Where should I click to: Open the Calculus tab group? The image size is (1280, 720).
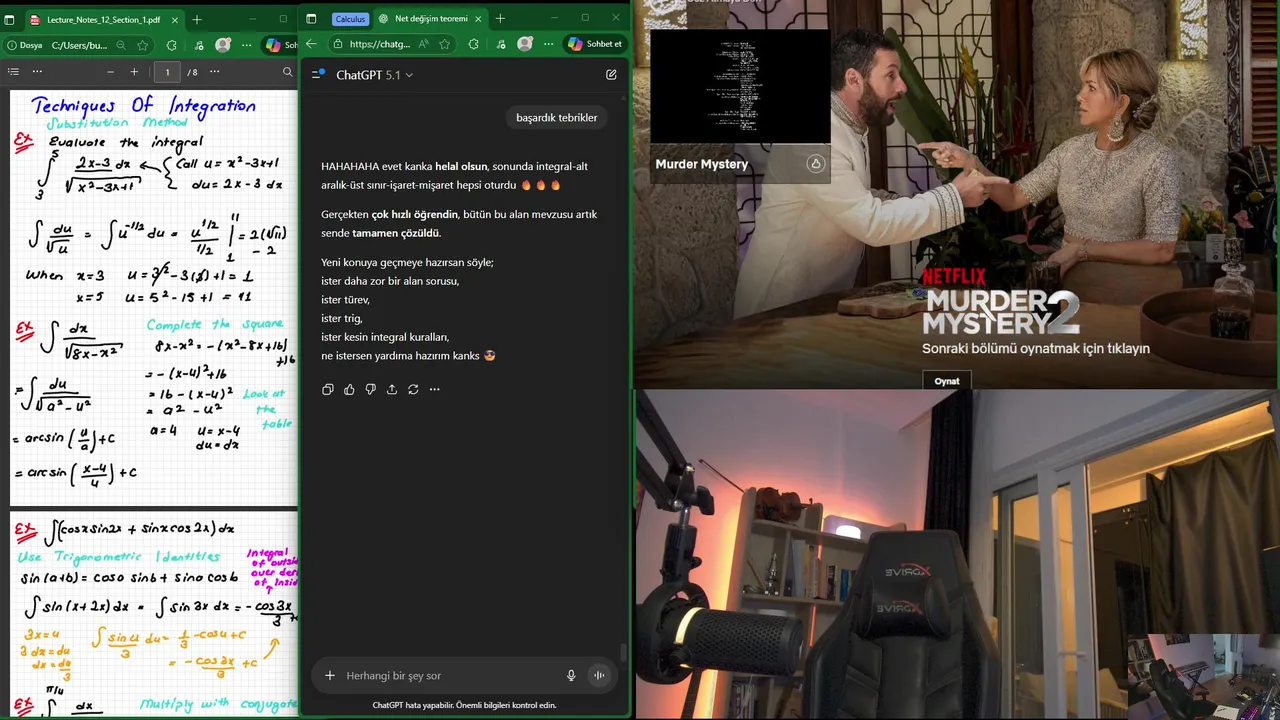tap(350, 19)
